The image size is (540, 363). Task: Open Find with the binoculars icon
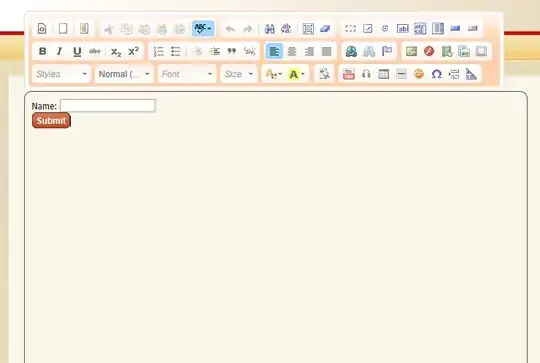(x=269, y=29)
